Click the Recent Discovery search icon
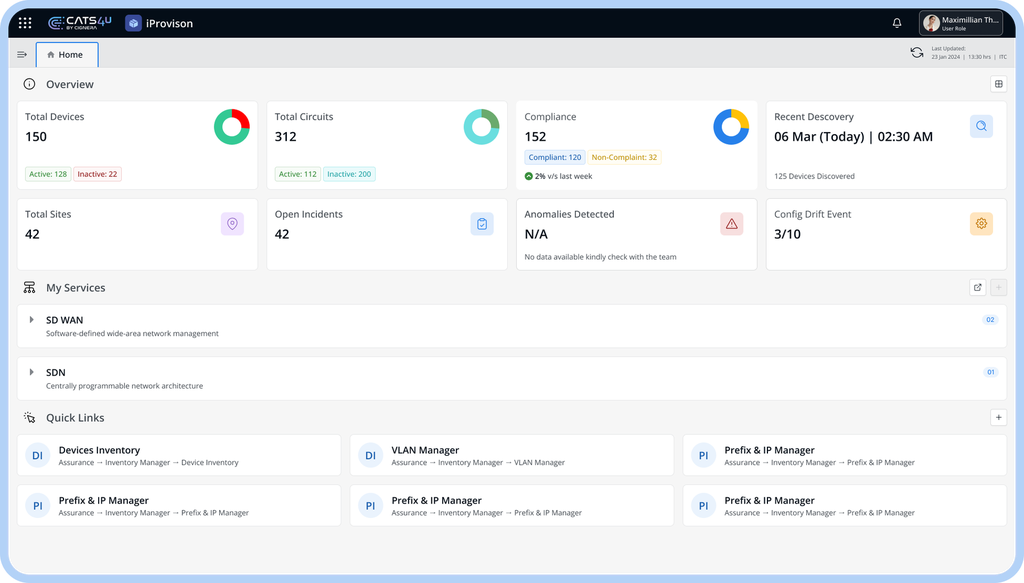1024x583 pixels. (x=981, y=126)
